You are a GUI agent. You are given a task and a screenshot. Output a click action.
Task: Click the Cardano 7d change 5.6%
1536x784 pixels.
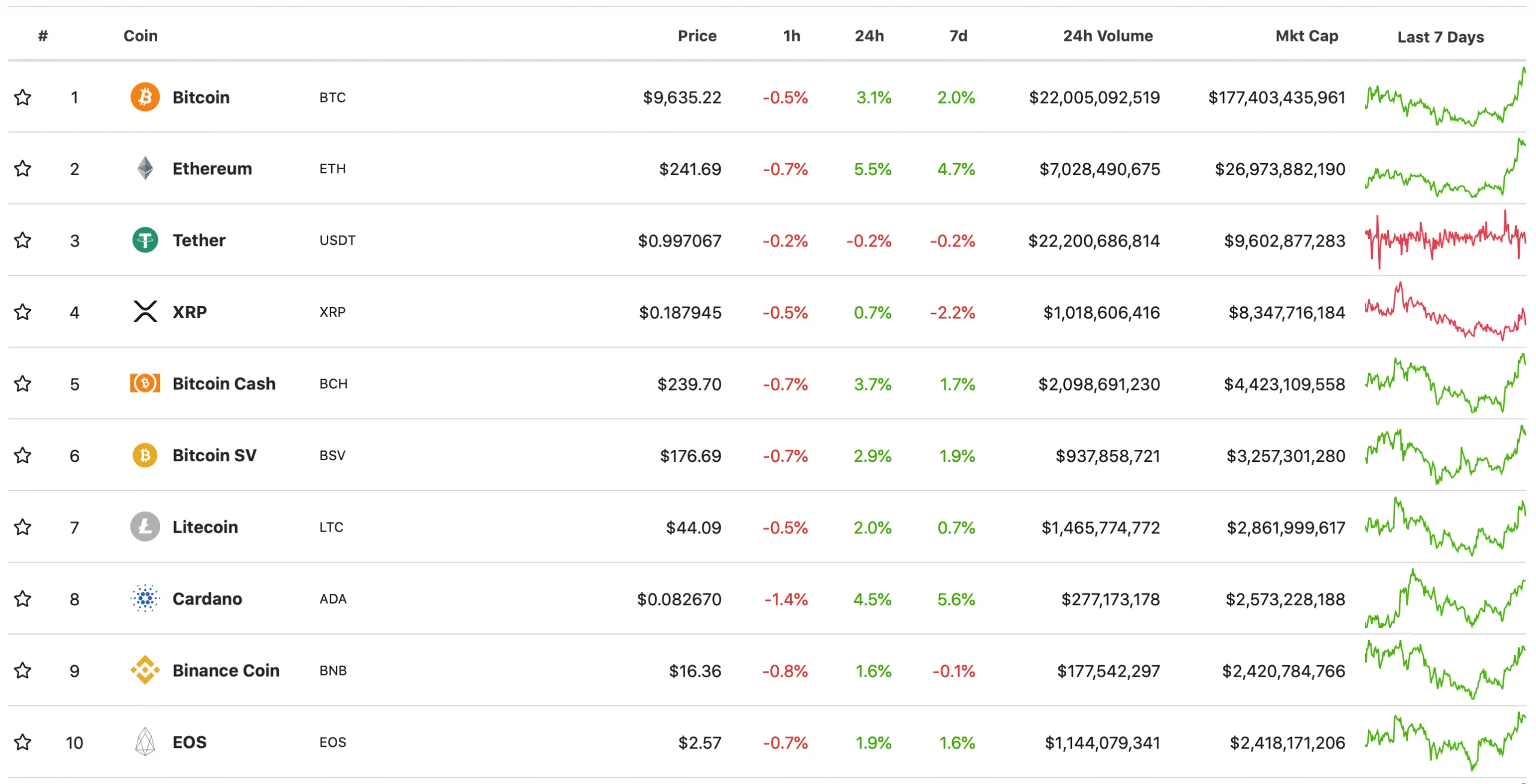click(956, 599)
